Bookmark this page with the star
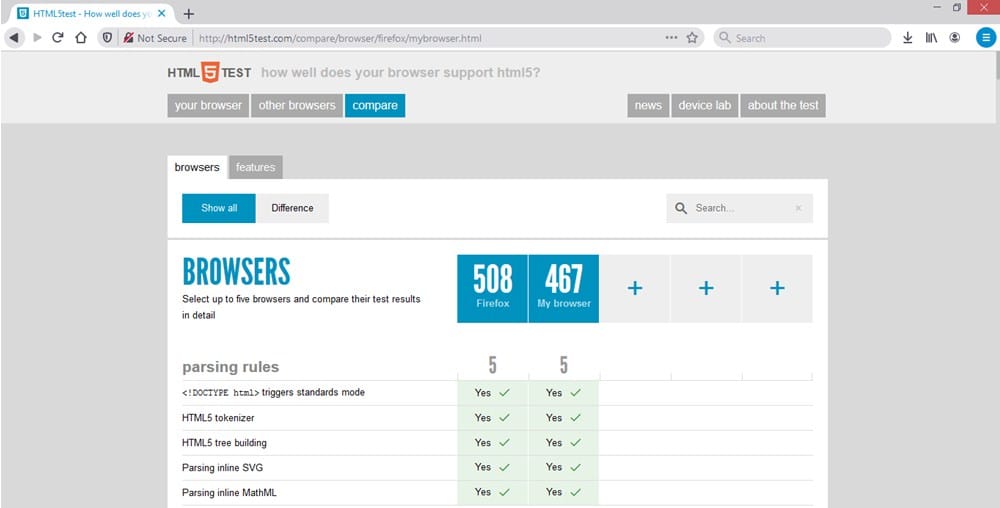This screenshot has width=1000, height=508. [692, 38]
